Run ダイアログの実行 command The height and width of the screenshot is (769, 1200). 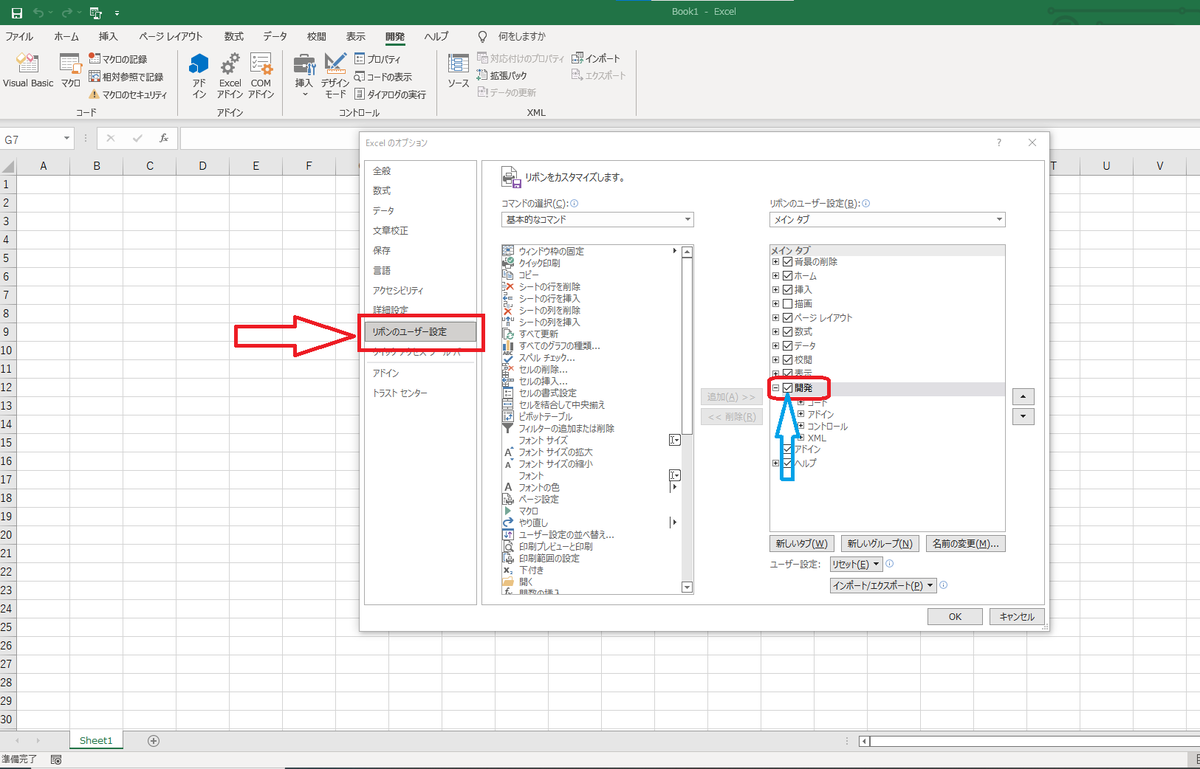[x=389, y=94]
